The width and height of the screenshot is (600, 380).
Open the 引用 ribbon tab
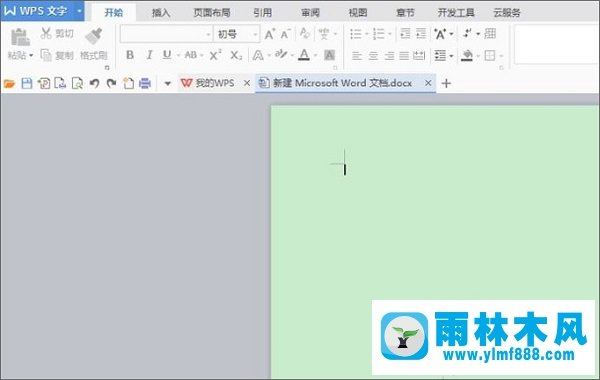[262, 13]
